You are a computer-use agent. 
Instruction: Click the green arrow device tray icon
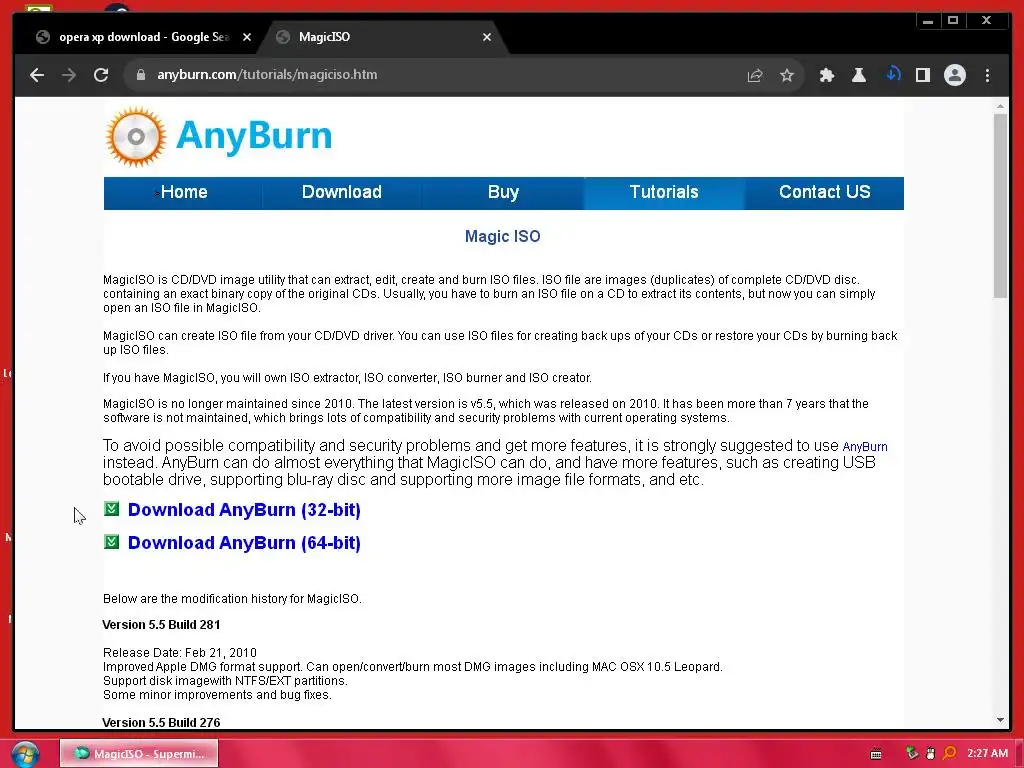point(912,754)
